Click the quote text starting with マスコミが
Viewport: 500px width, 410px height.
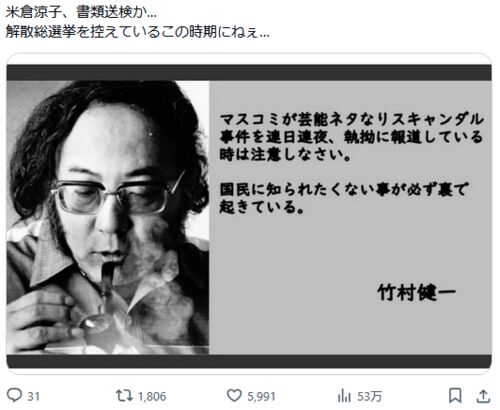point(351,137)
